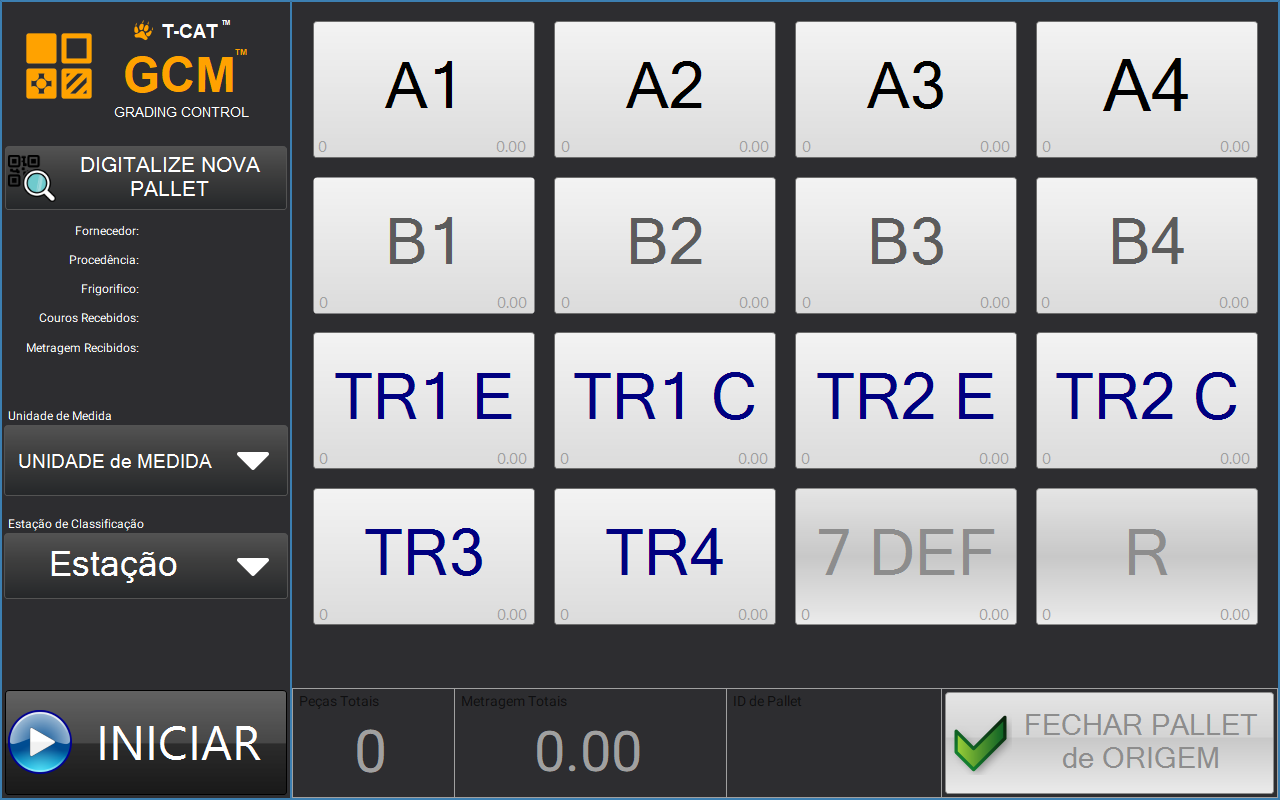1280x800 pixels.
Task: Select grade A2
Action: 665,90
